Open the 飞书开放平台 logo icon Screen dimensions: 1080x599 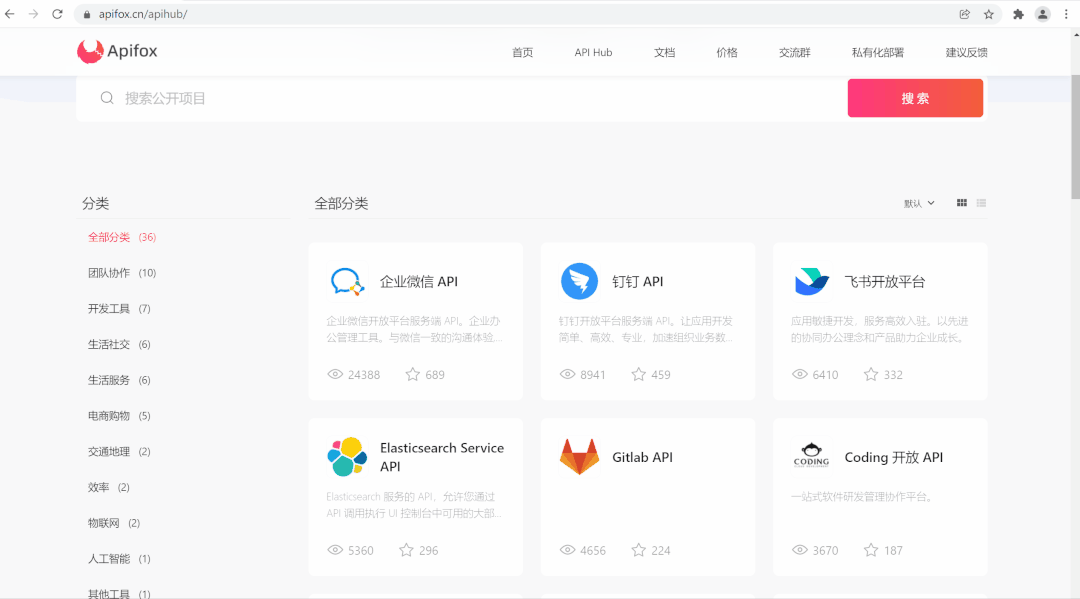tap(811, 281)
